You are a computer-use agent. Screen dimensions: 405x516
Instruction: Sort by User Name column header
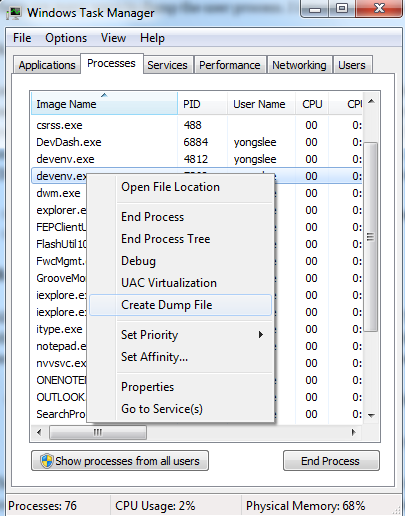261,104
